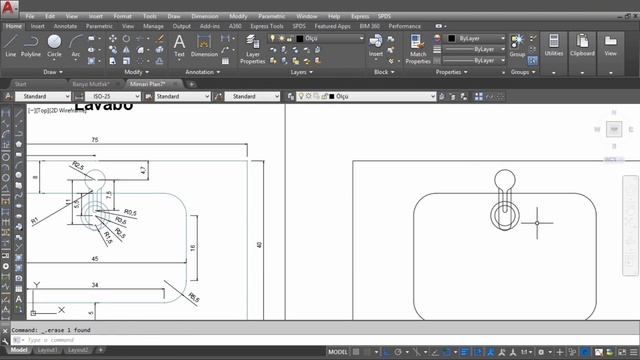The image size is (640, 360).
Task: Expand the Modify panel
Action: click(136, 72)
